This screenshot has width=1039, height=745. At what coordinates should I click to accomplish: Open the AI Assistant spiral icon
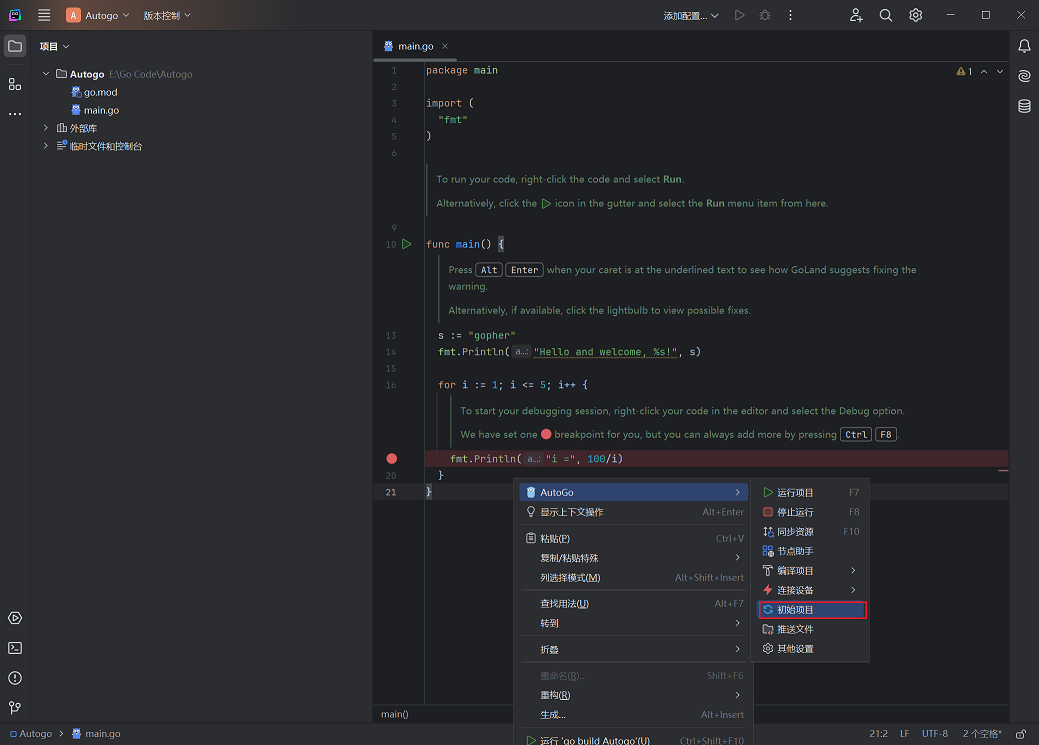coord(1024,76)
